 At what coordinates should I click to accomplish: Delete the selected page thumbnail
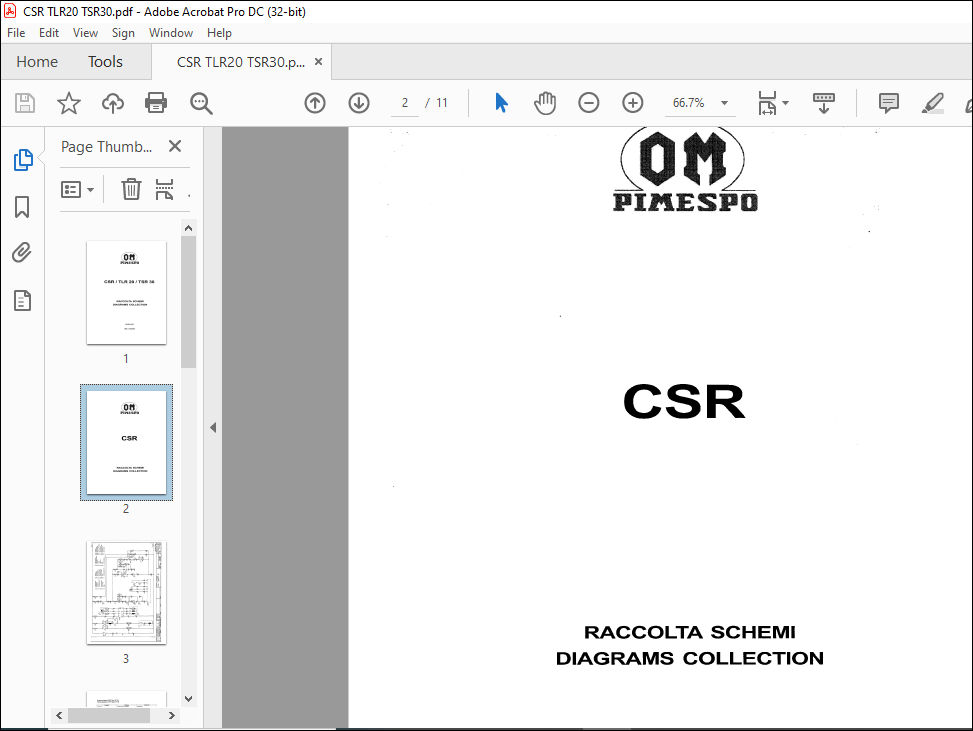pos(131,189)
